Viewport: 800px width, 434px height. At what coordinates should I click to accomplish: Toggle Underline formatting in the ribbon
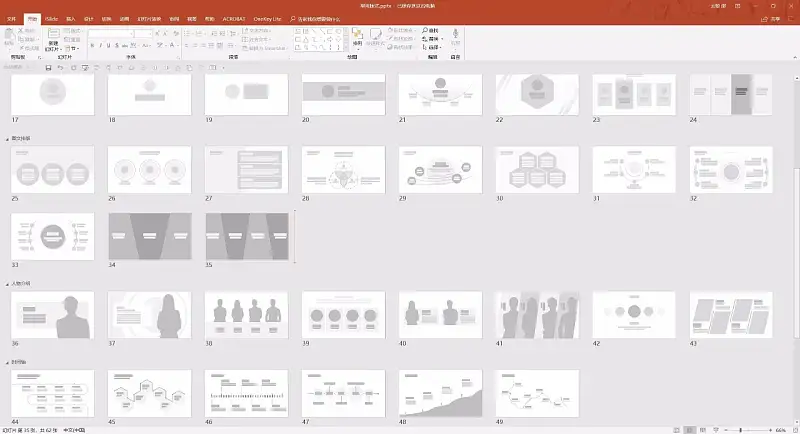click(x=108, y=45)
